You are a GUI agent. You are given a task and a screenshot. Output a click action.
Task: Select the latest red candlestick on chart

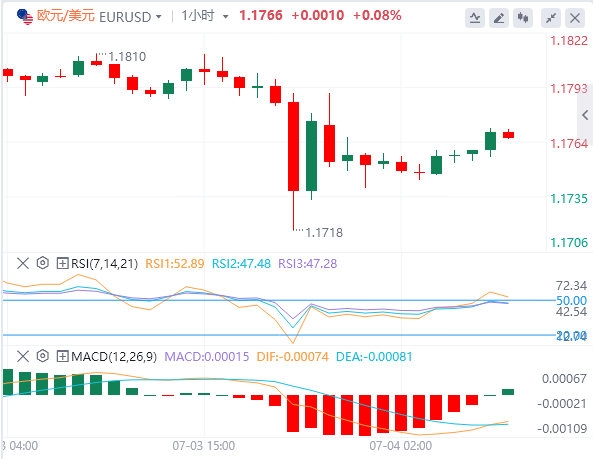508,135
